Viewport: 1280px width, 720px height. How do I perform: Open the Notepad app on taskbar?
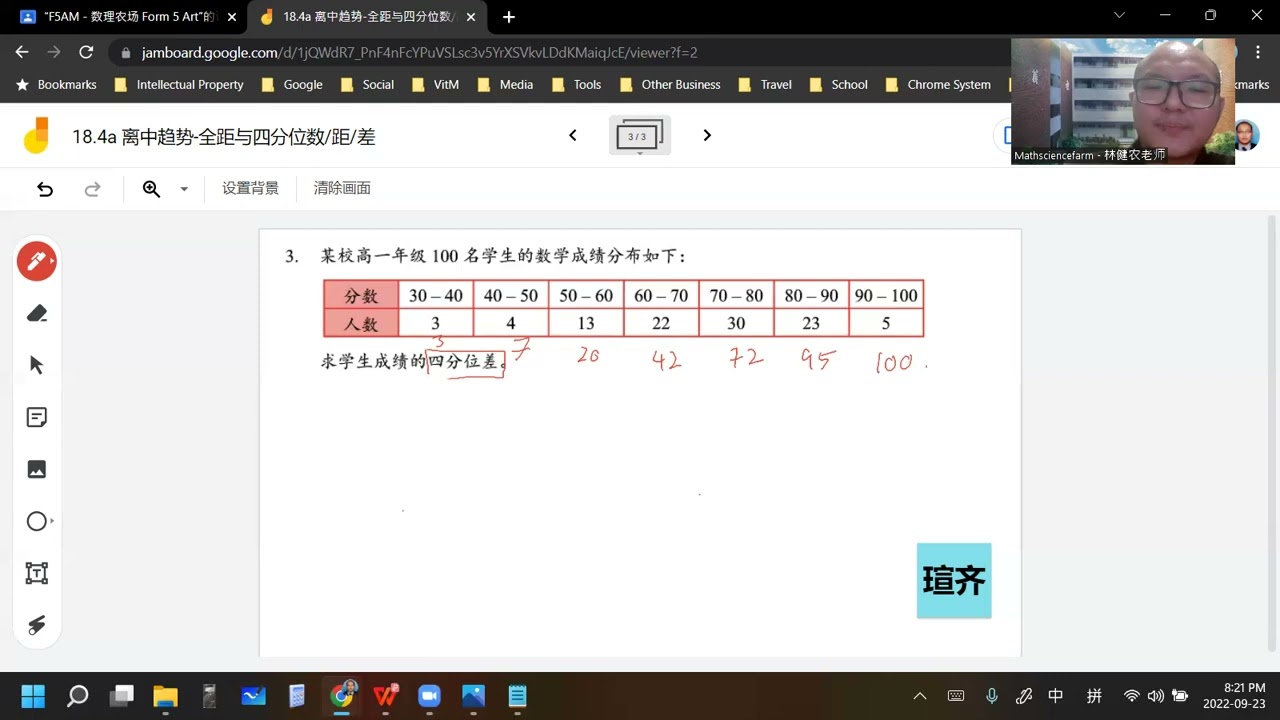tap(517, 696)
